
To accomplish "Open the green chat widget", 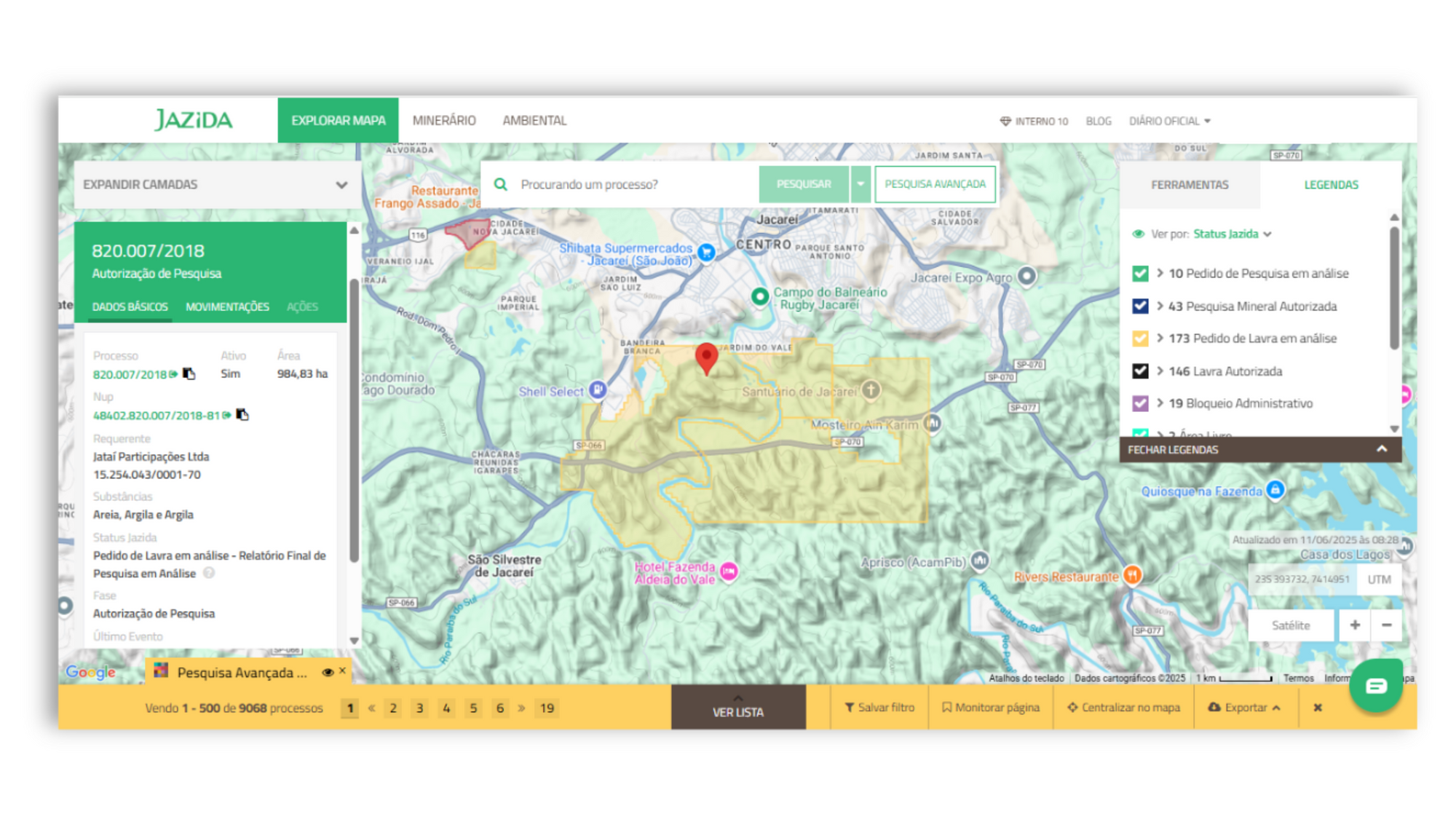I will tap(1376, 685).
